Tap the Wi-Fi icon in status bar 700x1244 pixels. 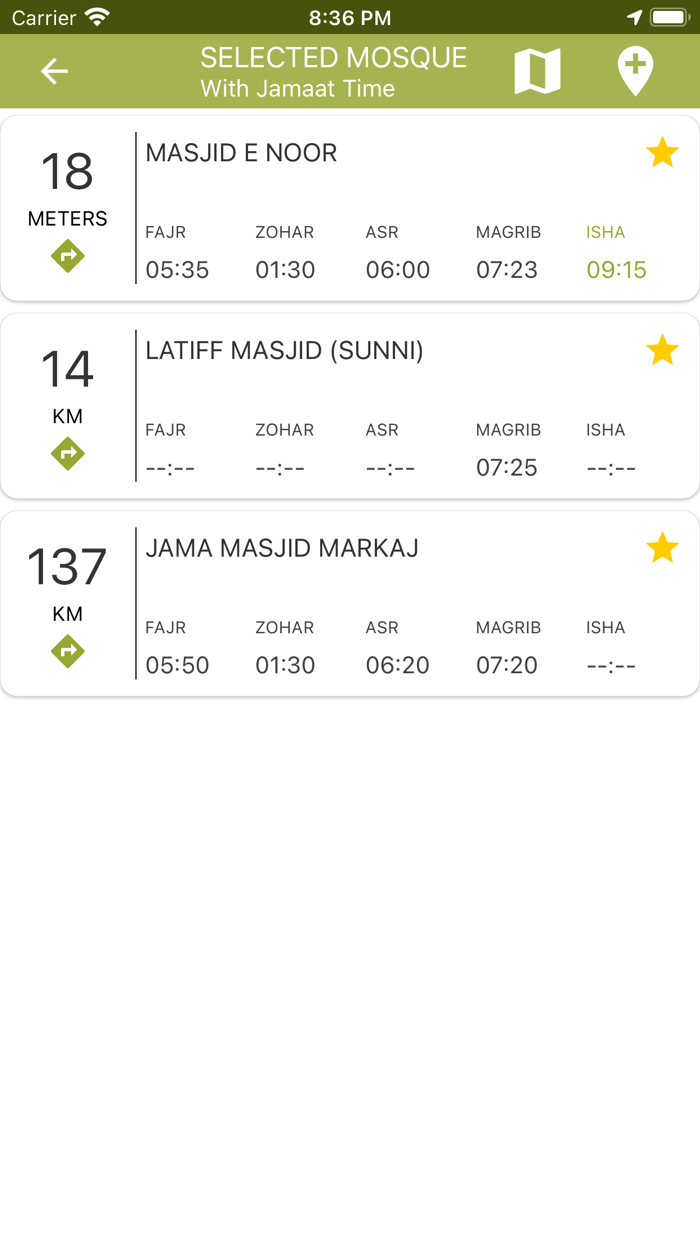click(95, 16)
